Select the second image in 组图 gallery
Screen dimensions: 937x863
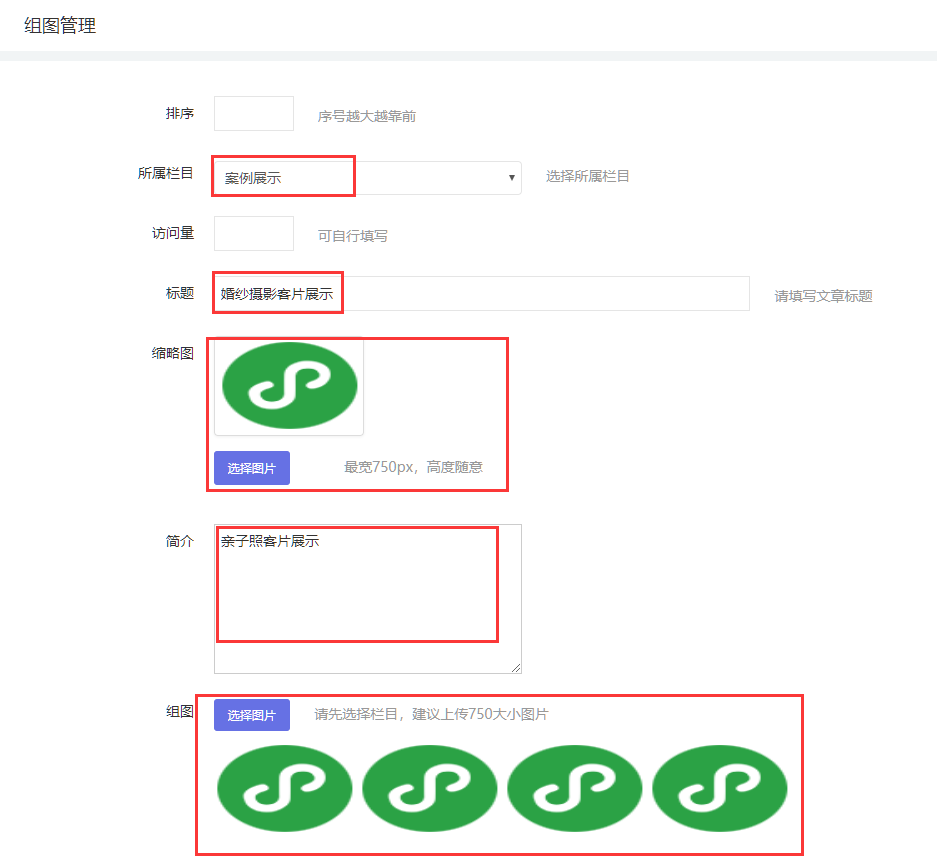click(x=430, y=788)
